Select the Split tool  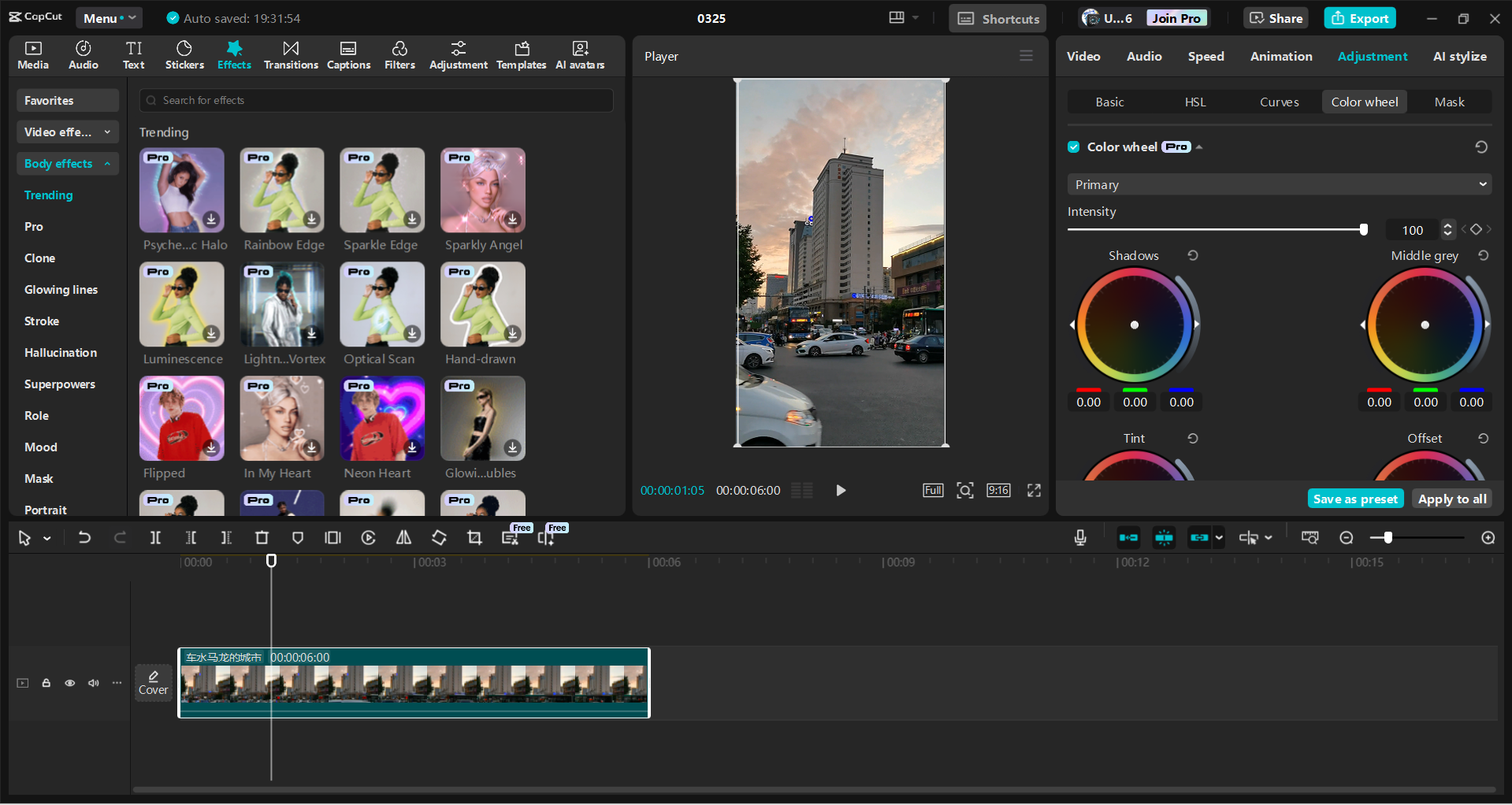click(x=155, y=537)
